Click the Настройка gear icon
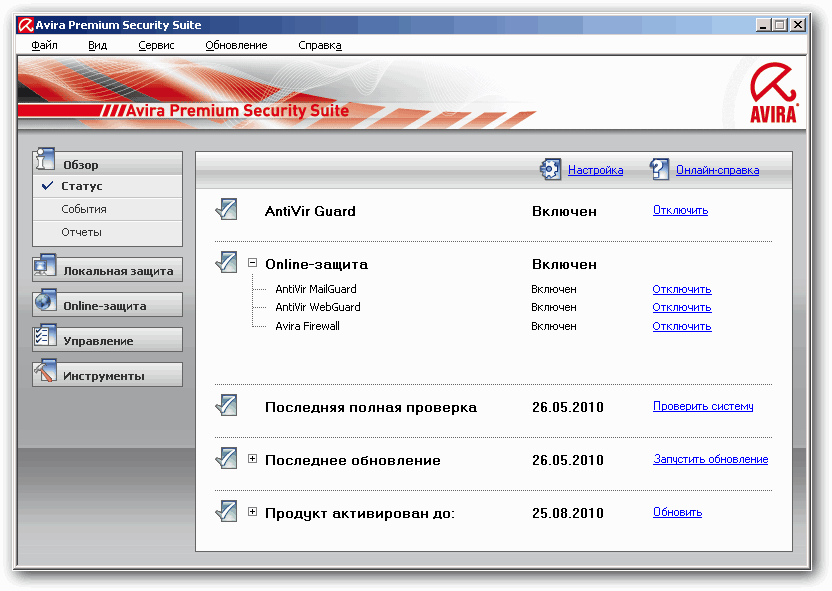 (x=550, y=169)
